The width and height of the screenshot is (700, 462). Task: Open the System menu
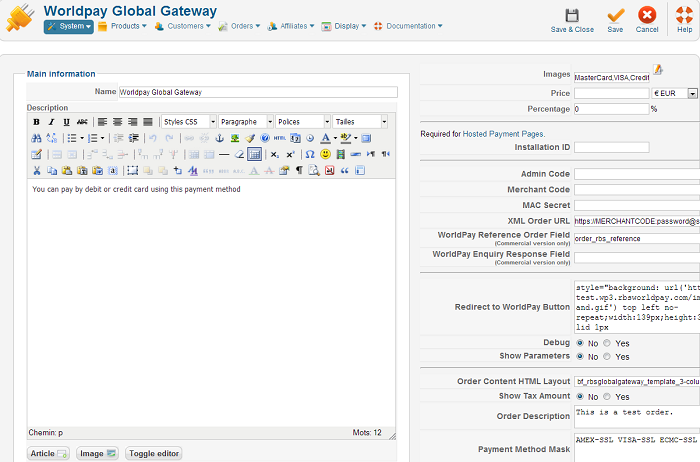pos(69,26)
